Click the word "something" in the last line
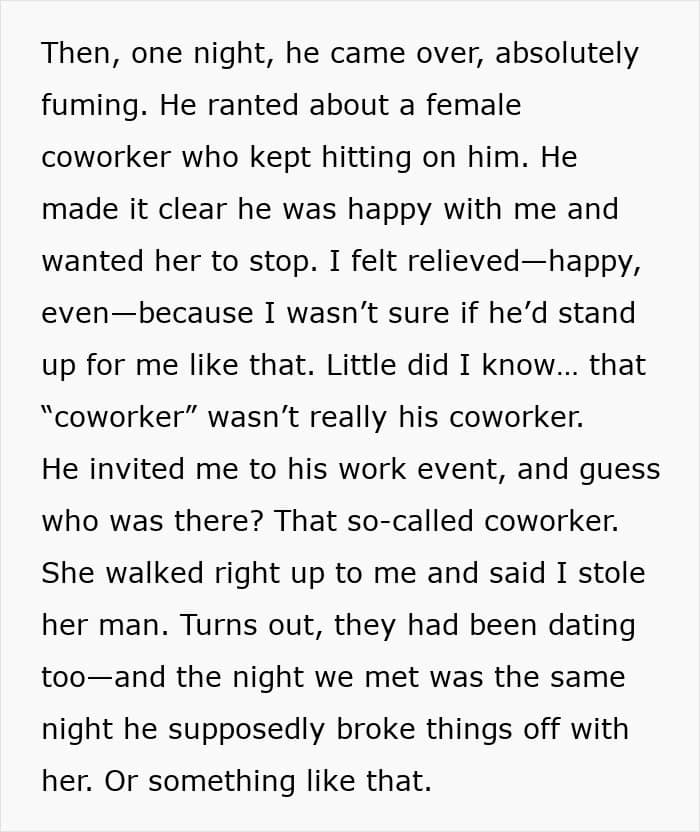Image resolution: width=700 pixels, height=832 pixels. pyautogui.click(x=218, y=781)
